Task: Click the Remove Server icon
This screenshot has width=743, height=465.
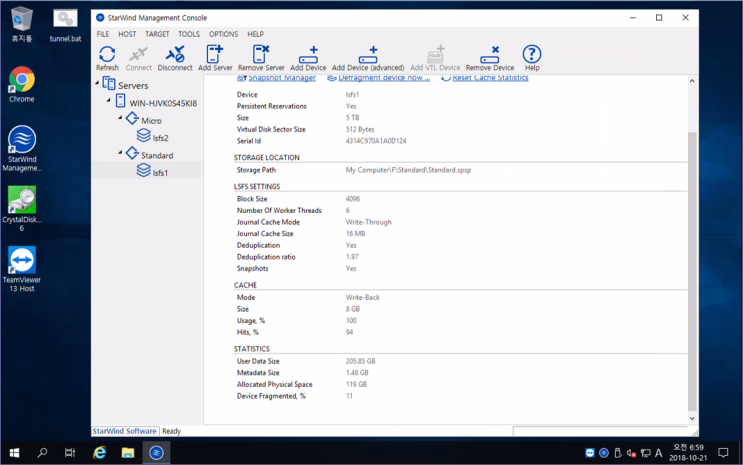Action: click(x=261, y=58)
